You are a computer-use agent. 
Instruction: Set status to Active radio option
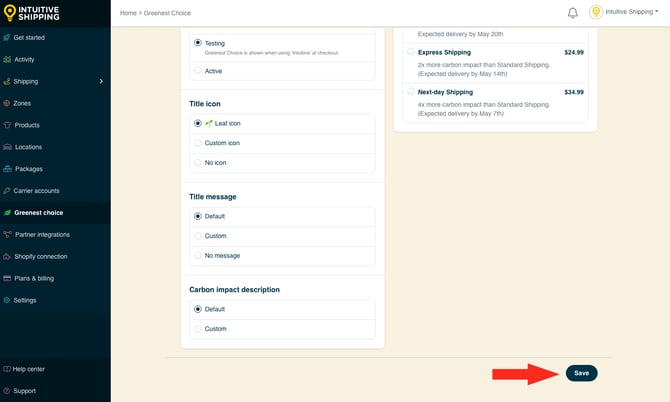pyautogui.click(x=198, y=71)
